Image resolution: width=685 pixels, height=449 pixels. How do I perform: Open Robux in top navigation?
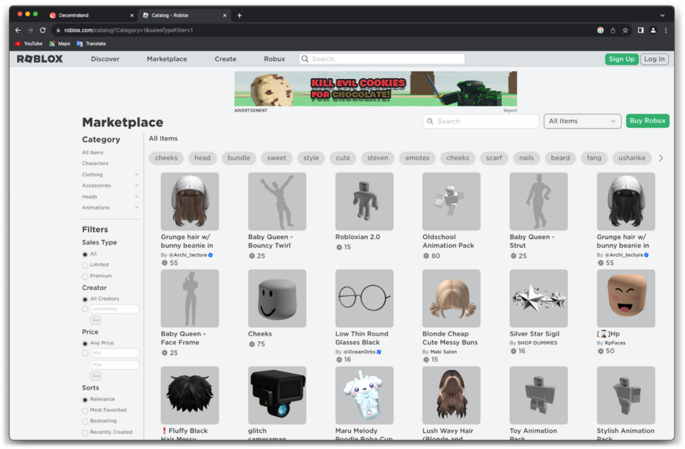[274, 59]
